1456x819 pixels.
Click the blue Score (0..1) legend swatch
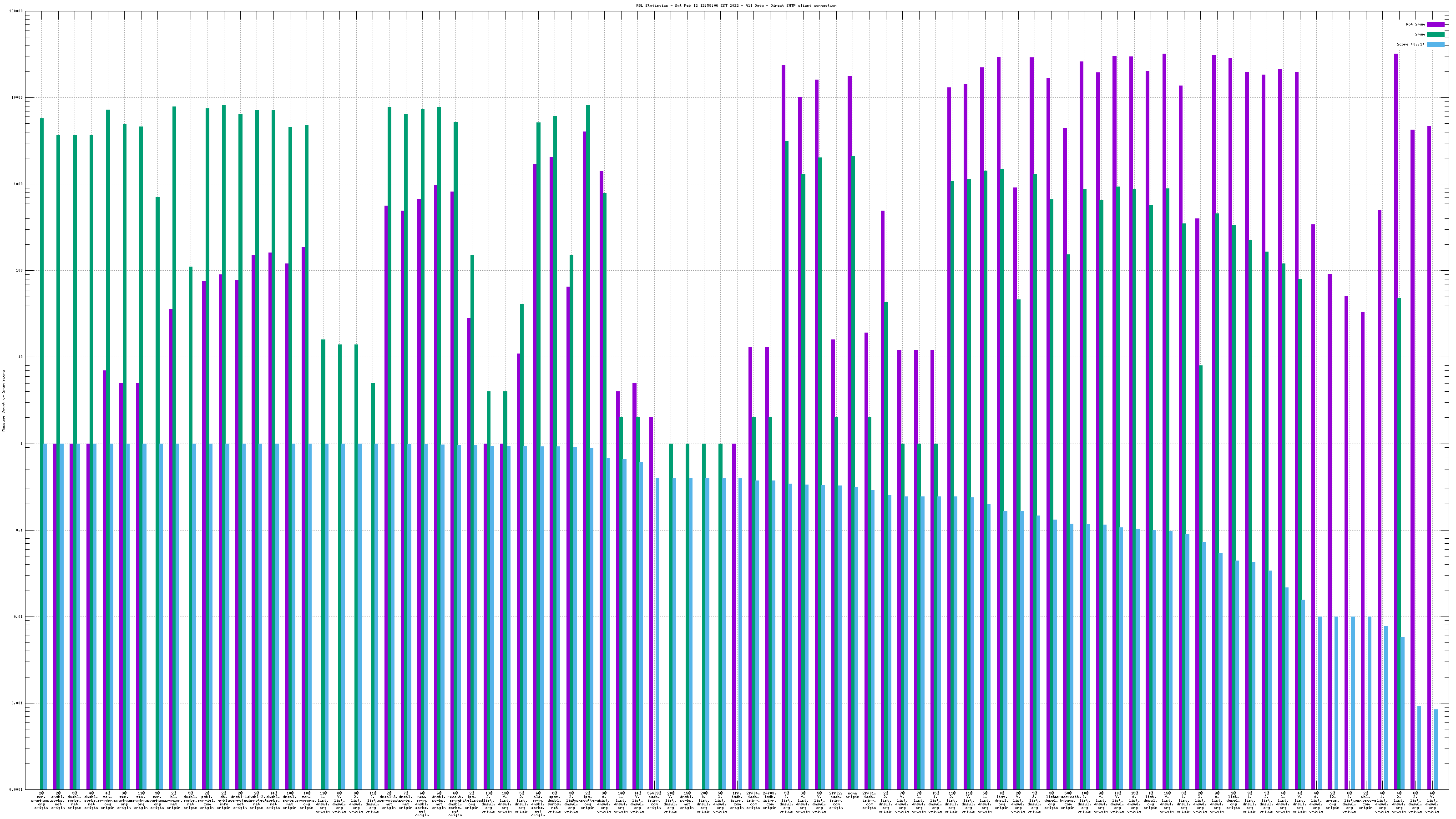1436,44
